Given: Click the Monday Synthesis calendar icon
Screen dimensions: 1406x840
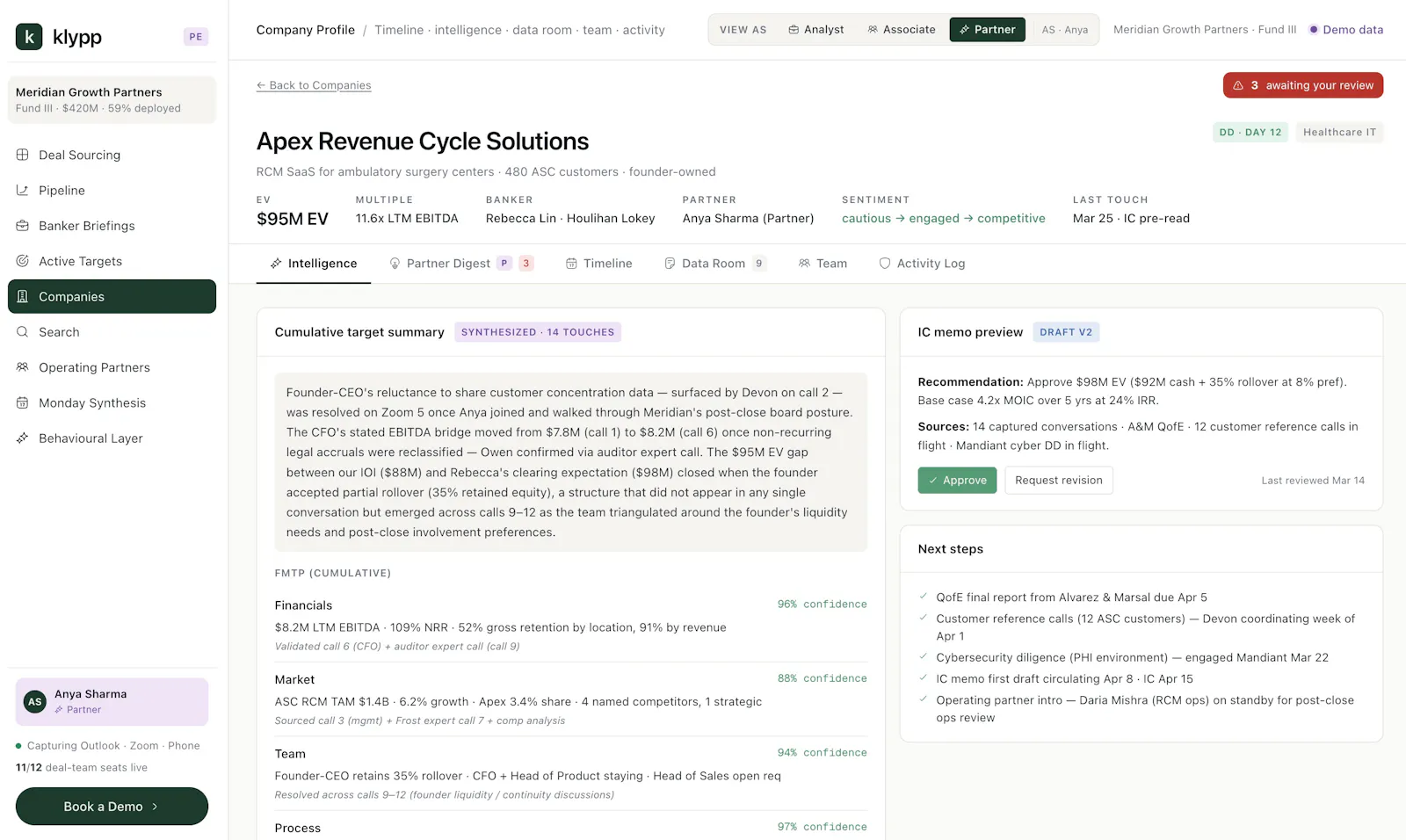Looking at the screenshot, I should [23, 402].
